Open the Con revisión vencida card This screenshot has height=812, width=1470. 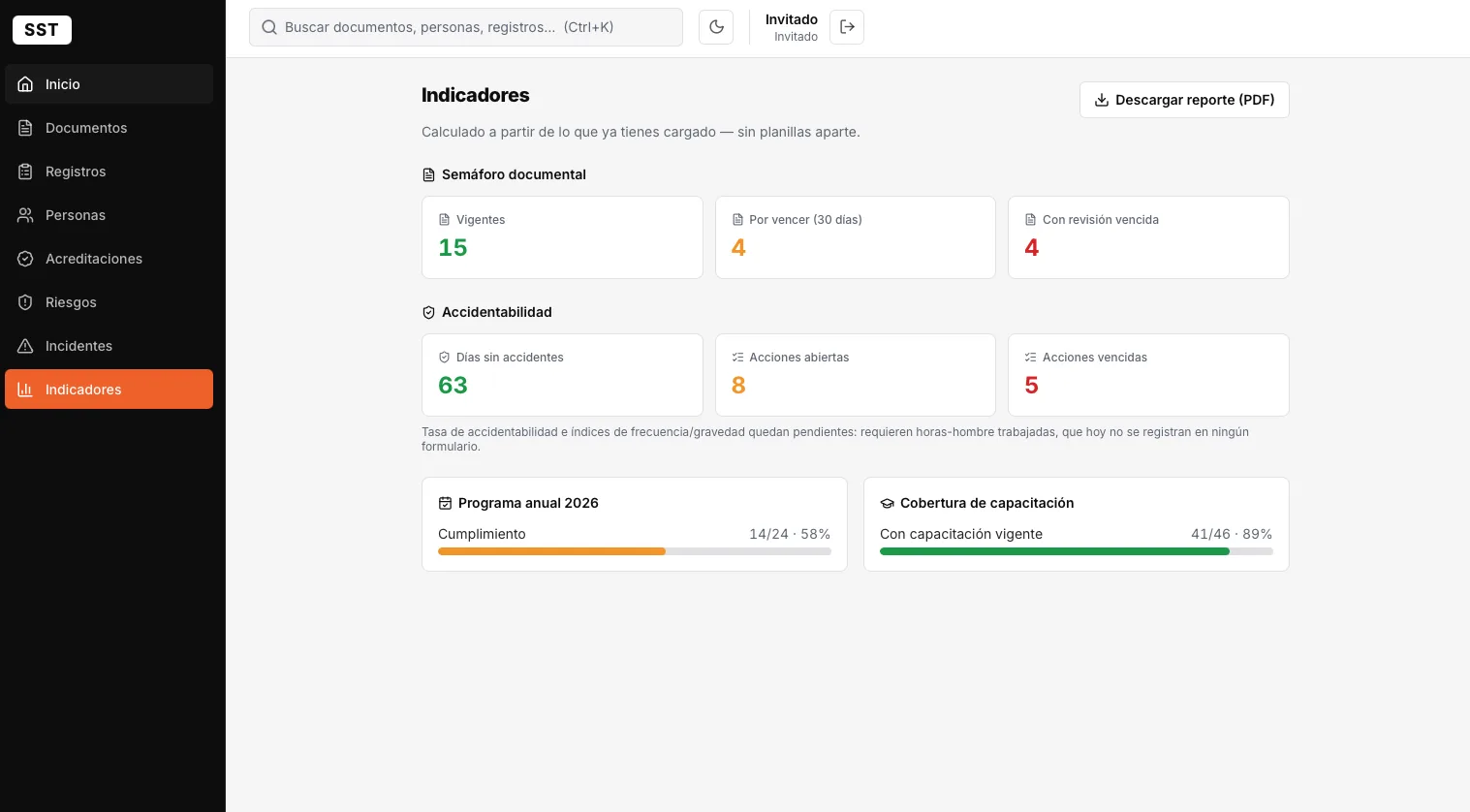coord(1148,237)
